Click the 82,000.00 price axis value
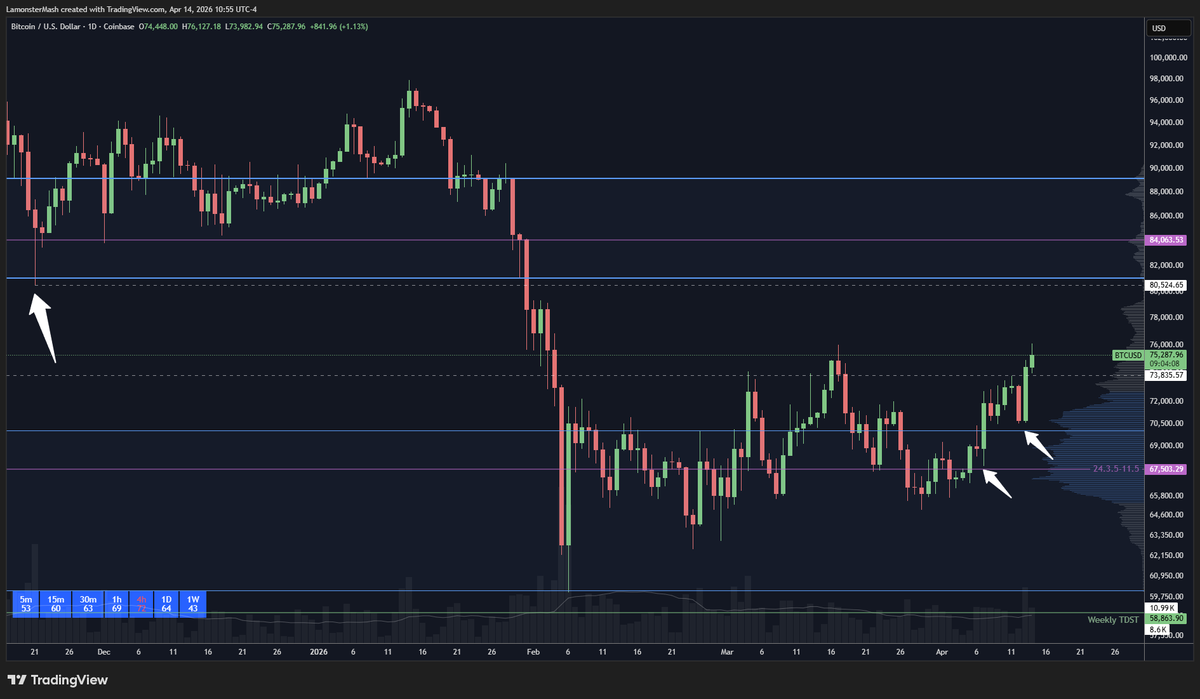 [x=1168, y=265]
